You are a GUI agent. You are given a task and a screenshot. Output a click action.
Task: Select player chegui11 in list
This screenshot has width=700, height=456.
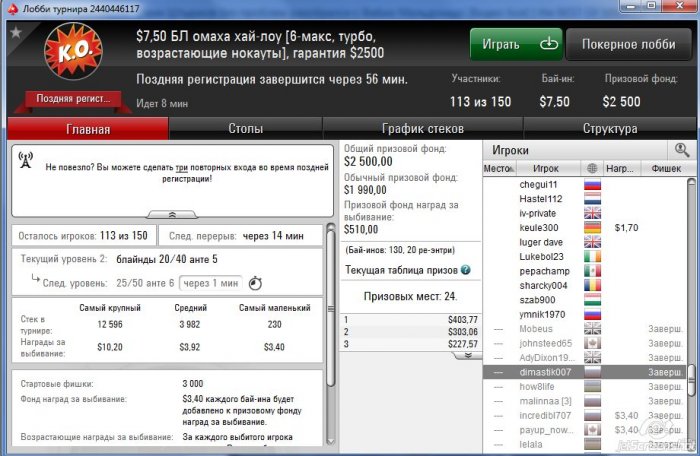(585, 184)
